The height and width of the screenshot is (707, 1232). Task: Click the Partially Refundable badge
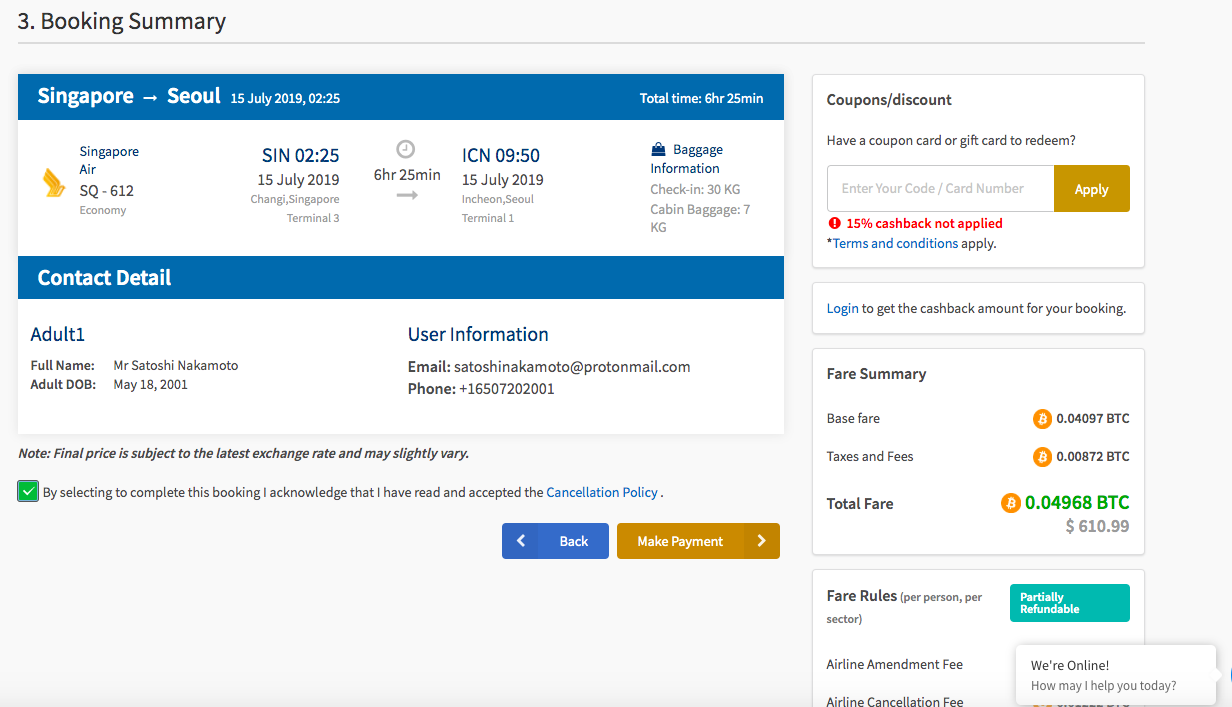pos(1069,602)
